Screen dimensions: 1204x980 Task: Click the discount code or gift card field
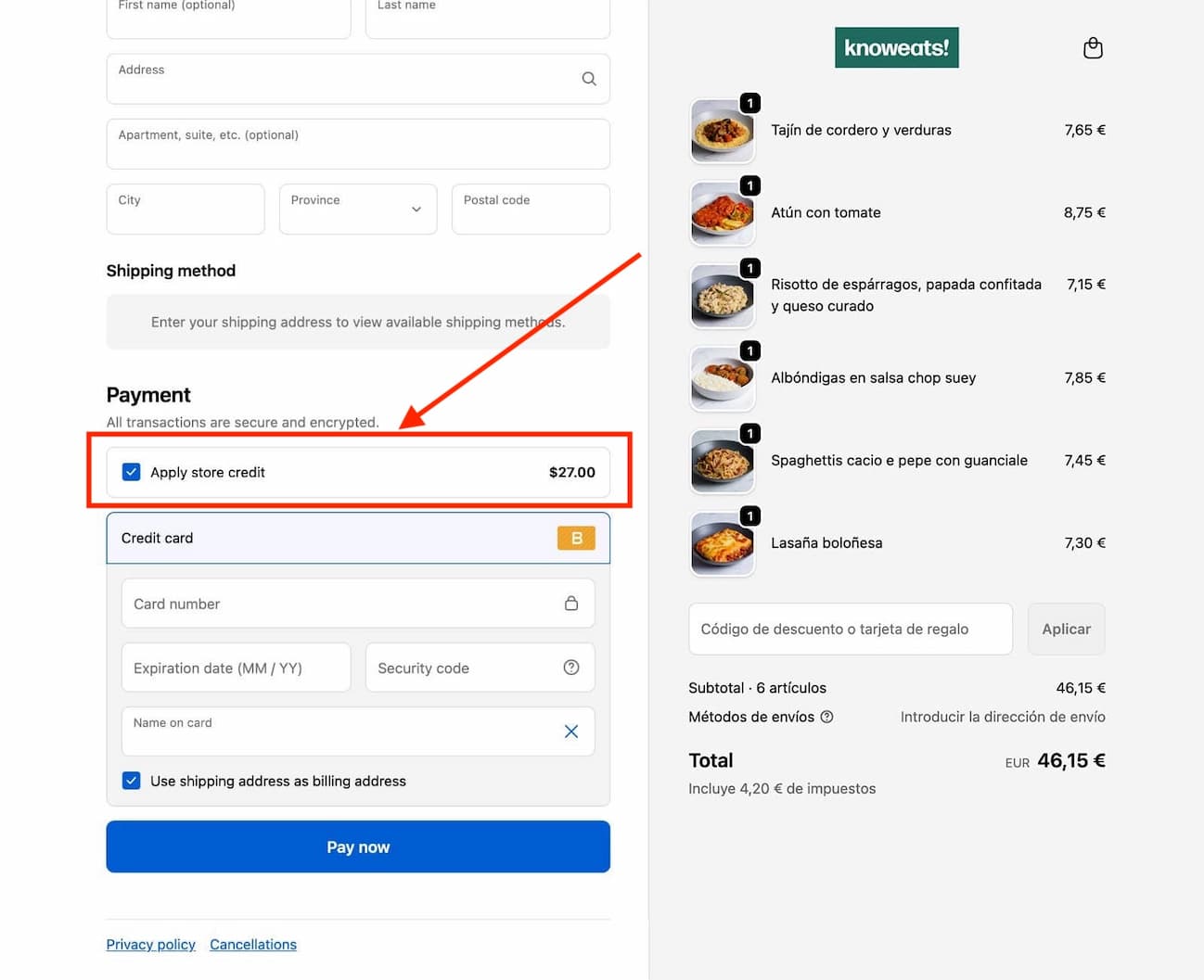pos(850,629)
